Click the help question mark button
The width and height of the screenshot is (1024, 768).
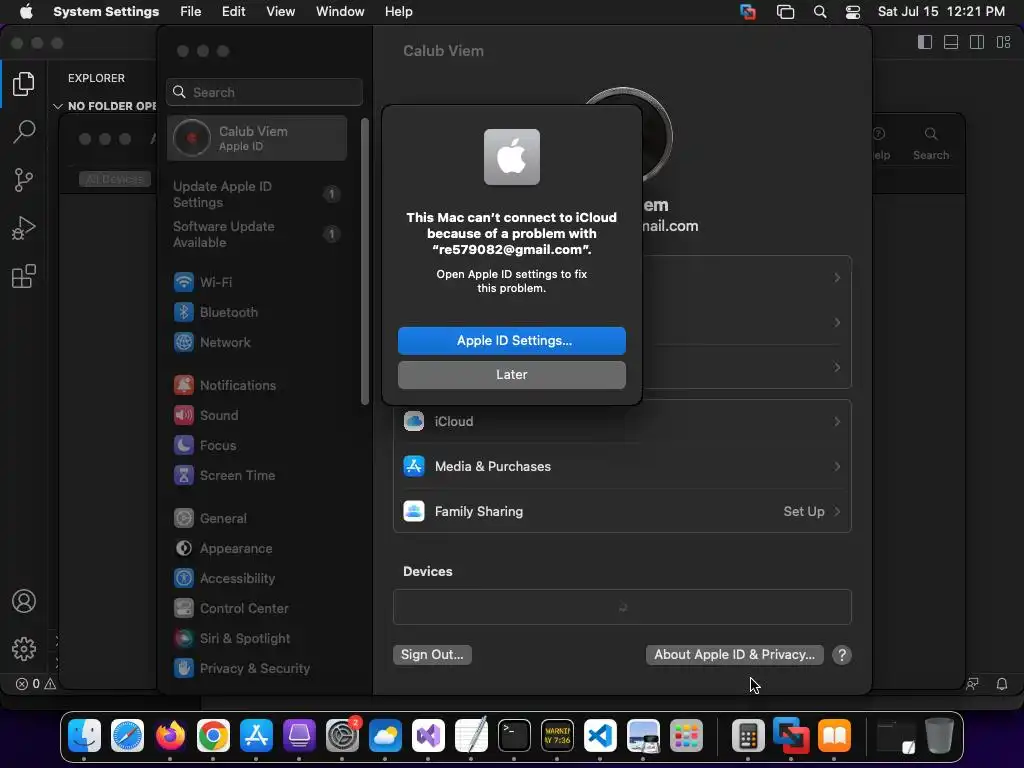click(x=842, y=655)
